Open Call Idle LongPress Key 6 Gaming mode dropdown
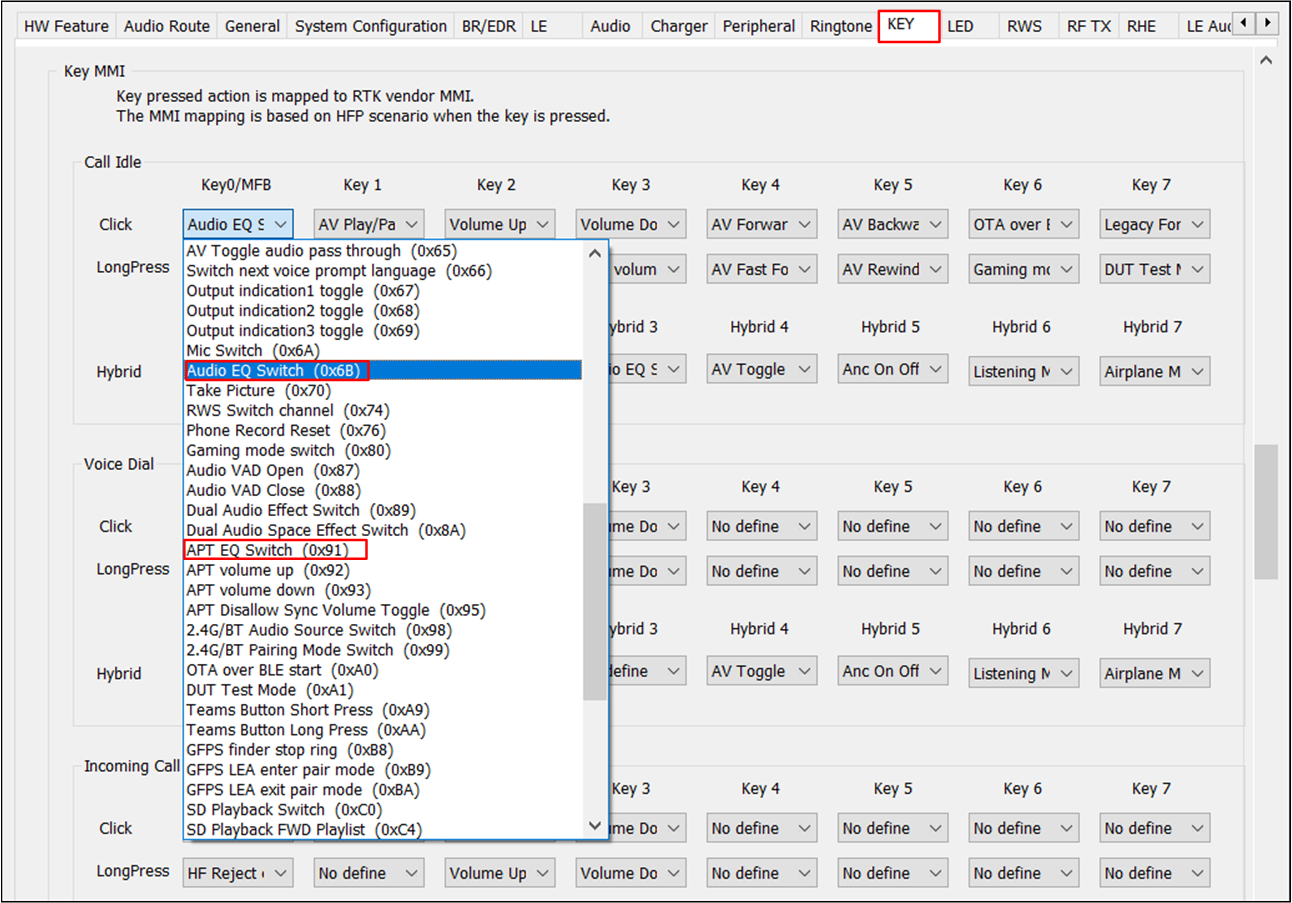Screen dimensions: 1292x903 click(x=1024, y=269)
